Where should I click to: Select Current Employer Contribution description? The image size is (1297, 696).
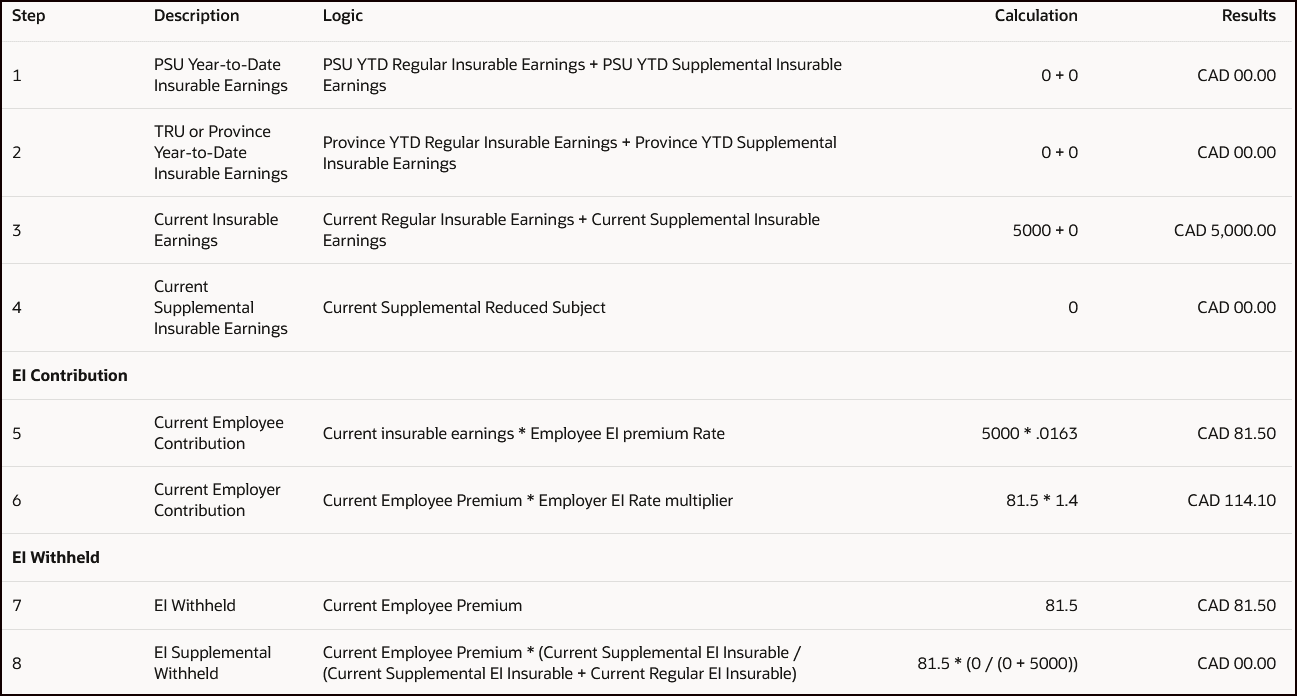217,500
